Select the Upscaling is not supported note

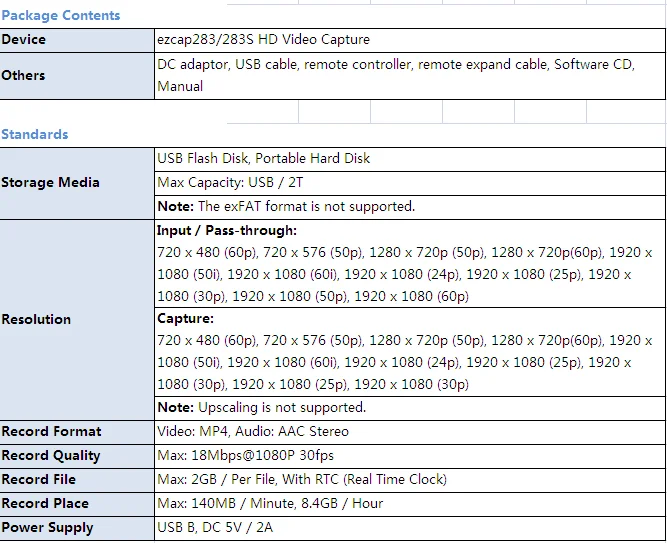(x=262, y=407)
